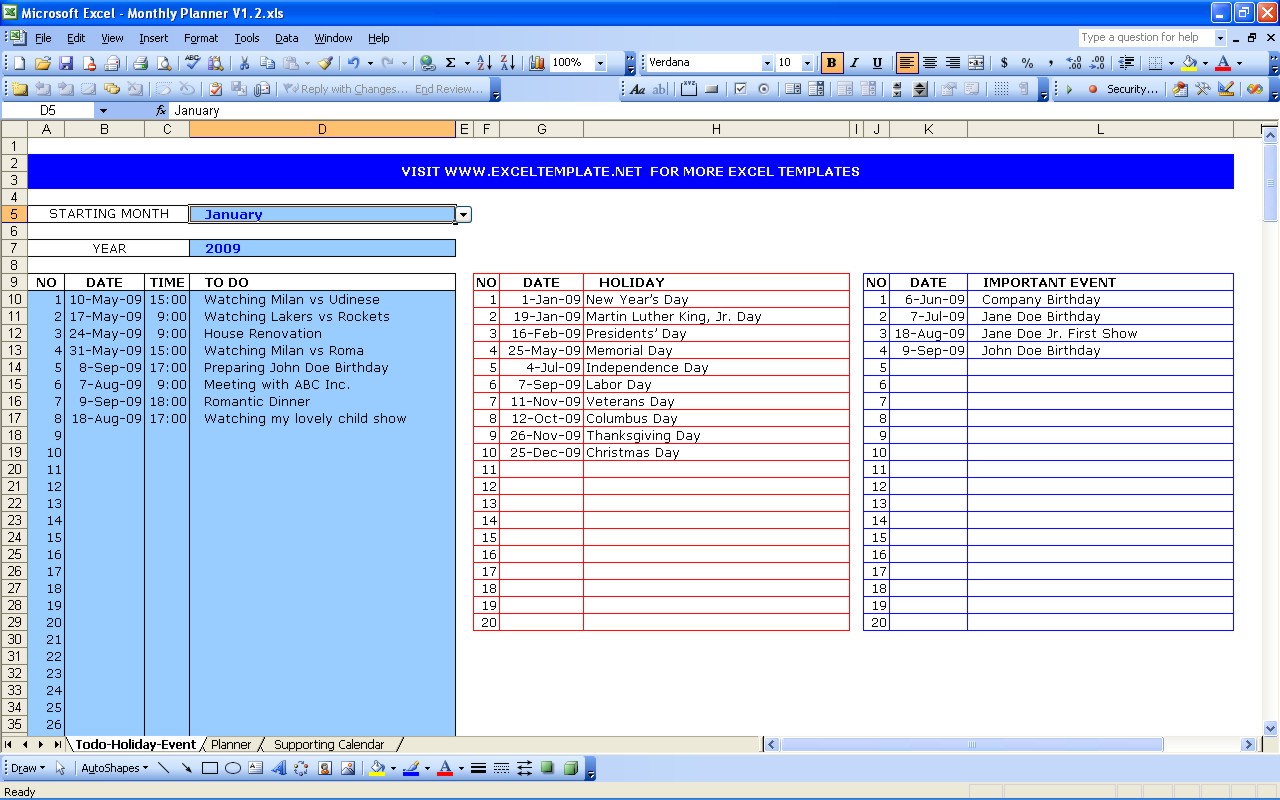
Task: Open the Format menu
Action: (201, 38)
